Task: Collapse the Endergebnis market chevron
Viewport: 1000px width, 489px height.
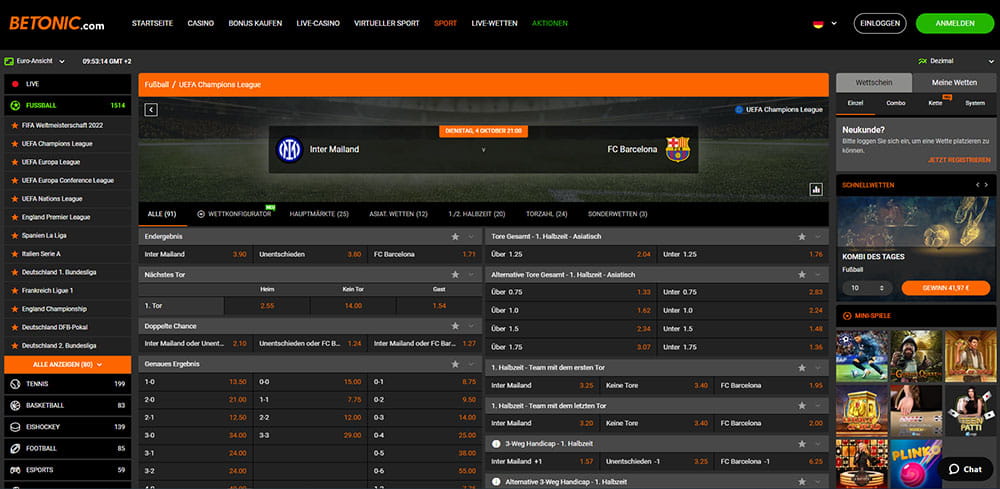Action: pyautogui.click(x=471, y=237)
